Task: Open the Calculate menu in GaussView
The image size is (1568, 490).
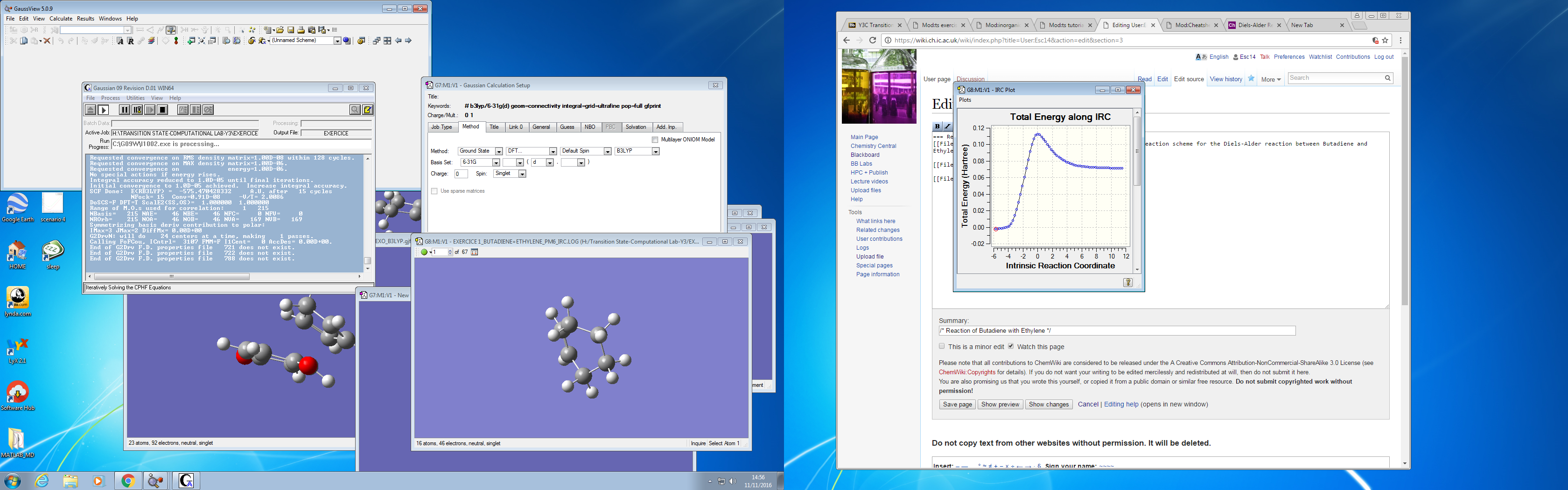Action: (61, 19)
